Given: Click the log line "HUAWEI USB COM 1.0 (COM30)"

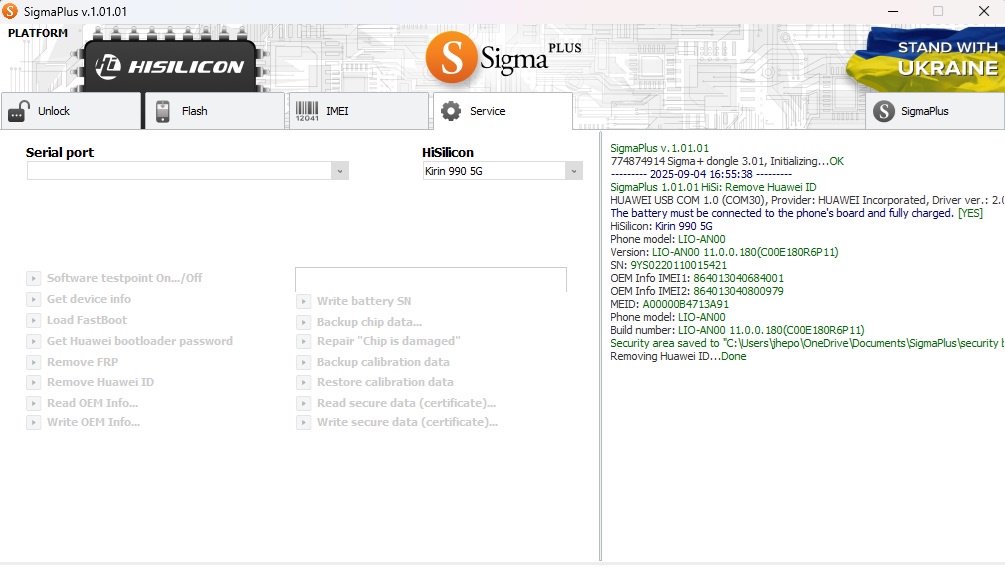Looking at the screenshot, I should coord(807,200).
